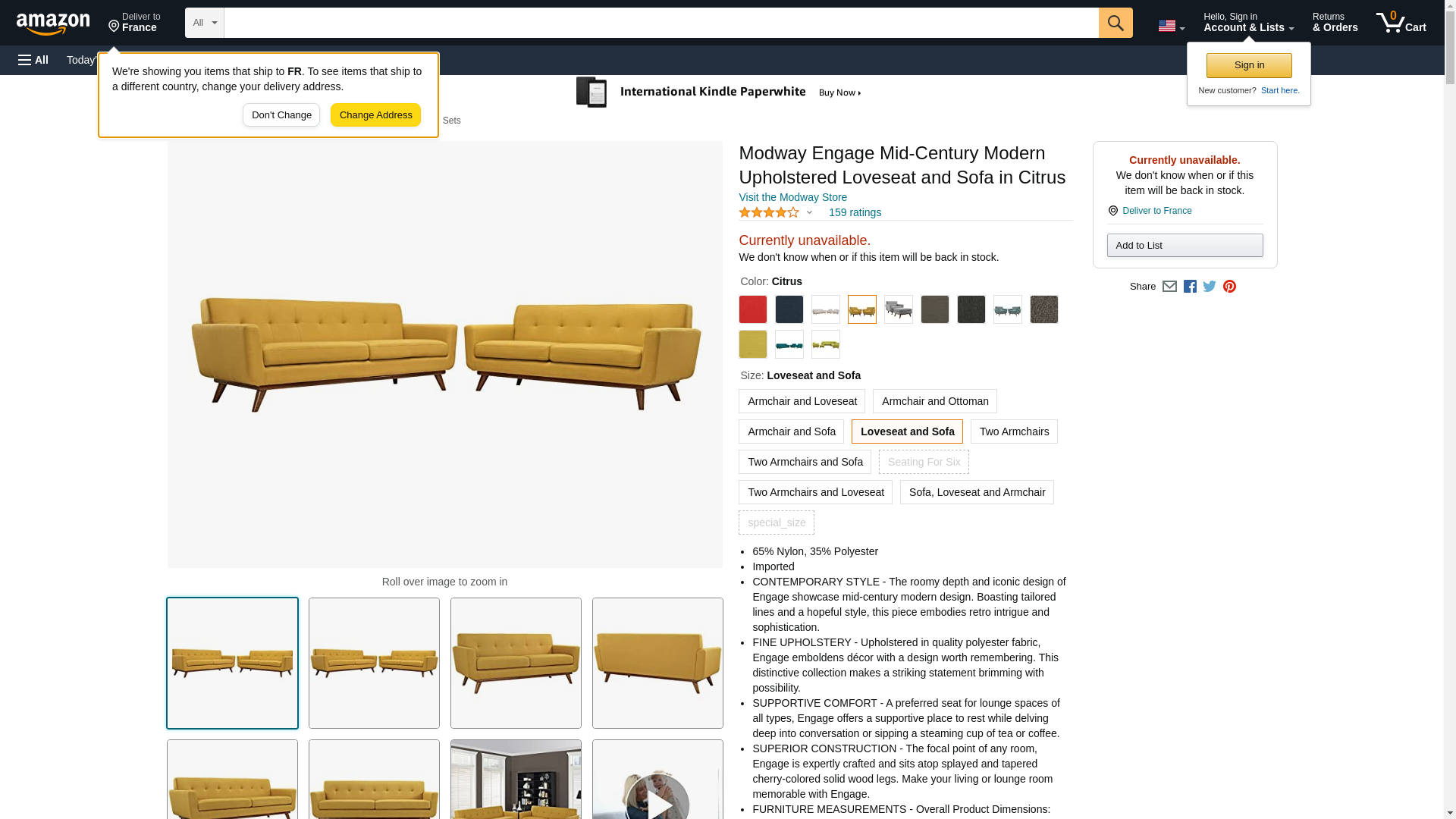Select the Armchair and Ottoman size option

pos(935,401)
